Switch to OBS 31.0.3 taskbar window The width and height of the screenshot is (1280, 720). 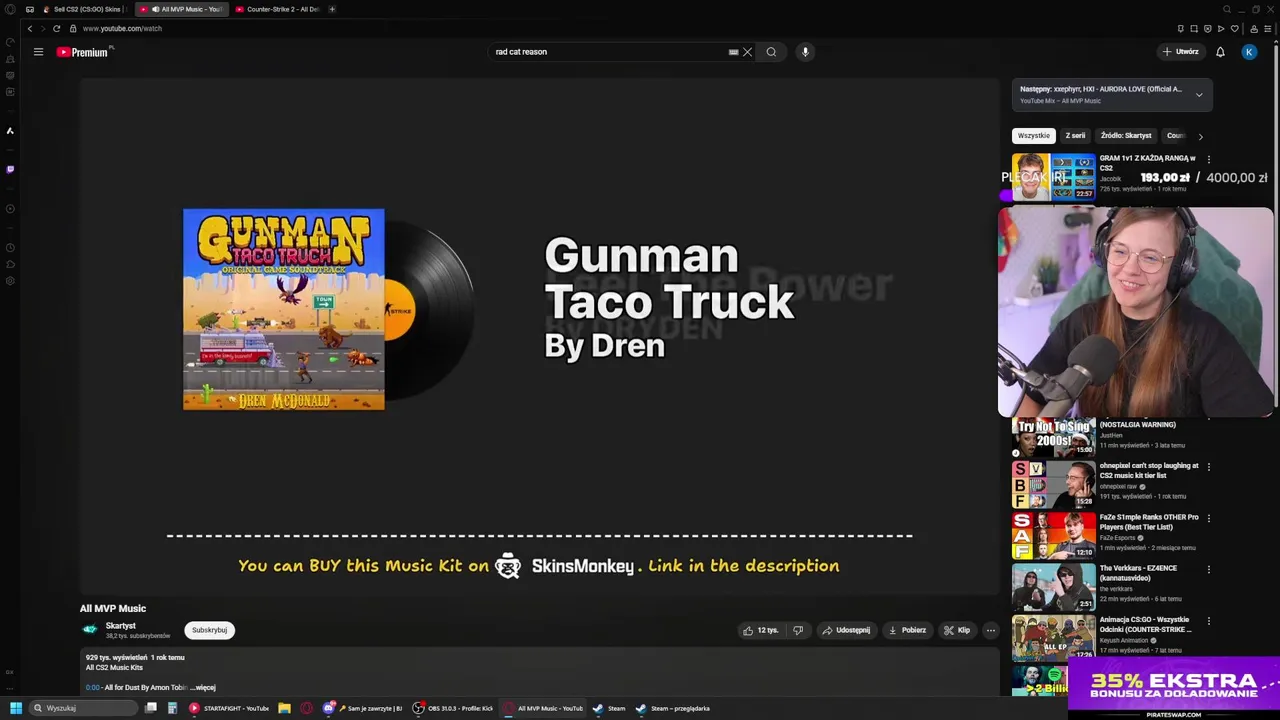(453, 708)
